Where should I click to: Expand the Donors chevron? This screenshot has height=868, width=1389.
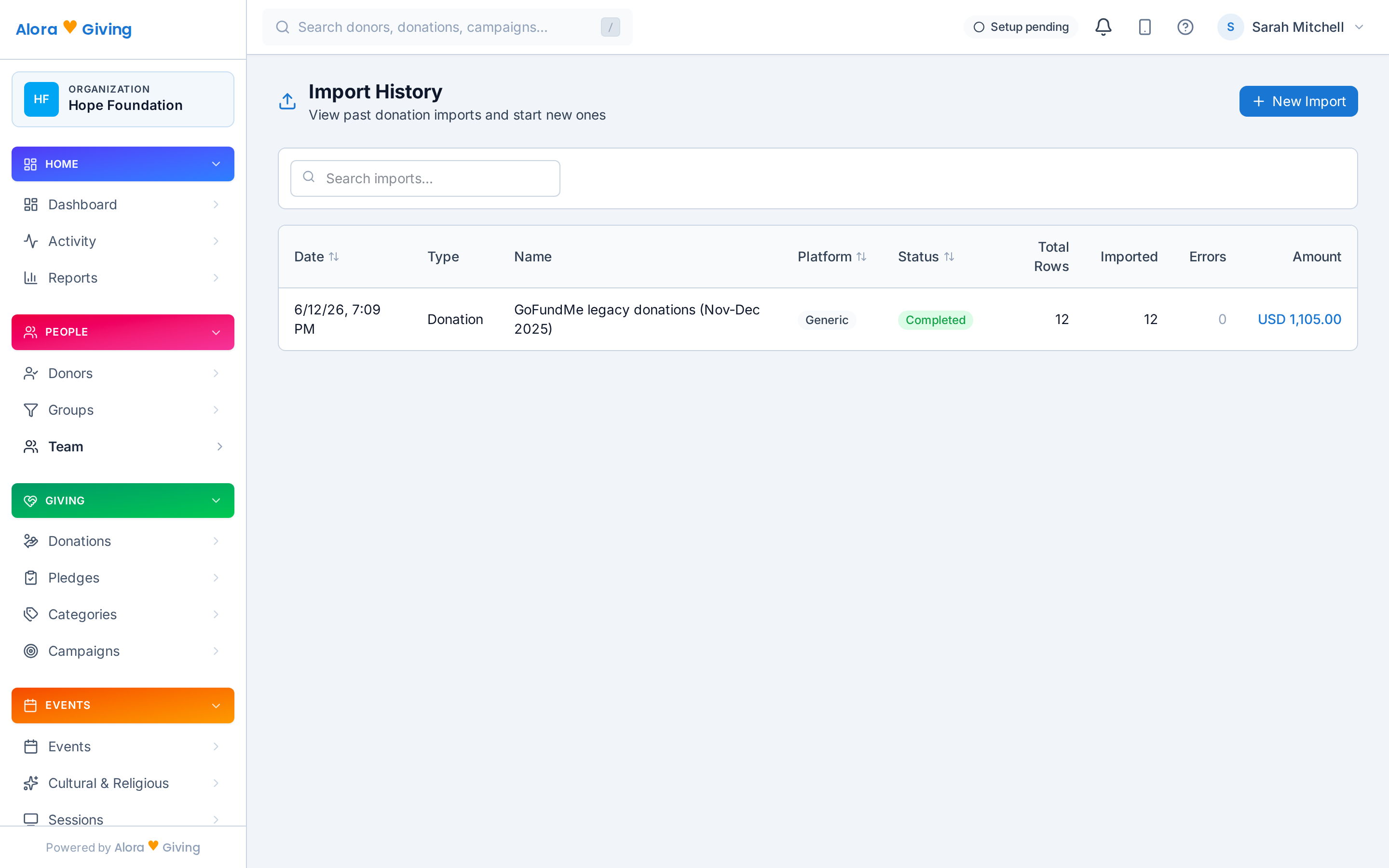[x=216, y=373]
